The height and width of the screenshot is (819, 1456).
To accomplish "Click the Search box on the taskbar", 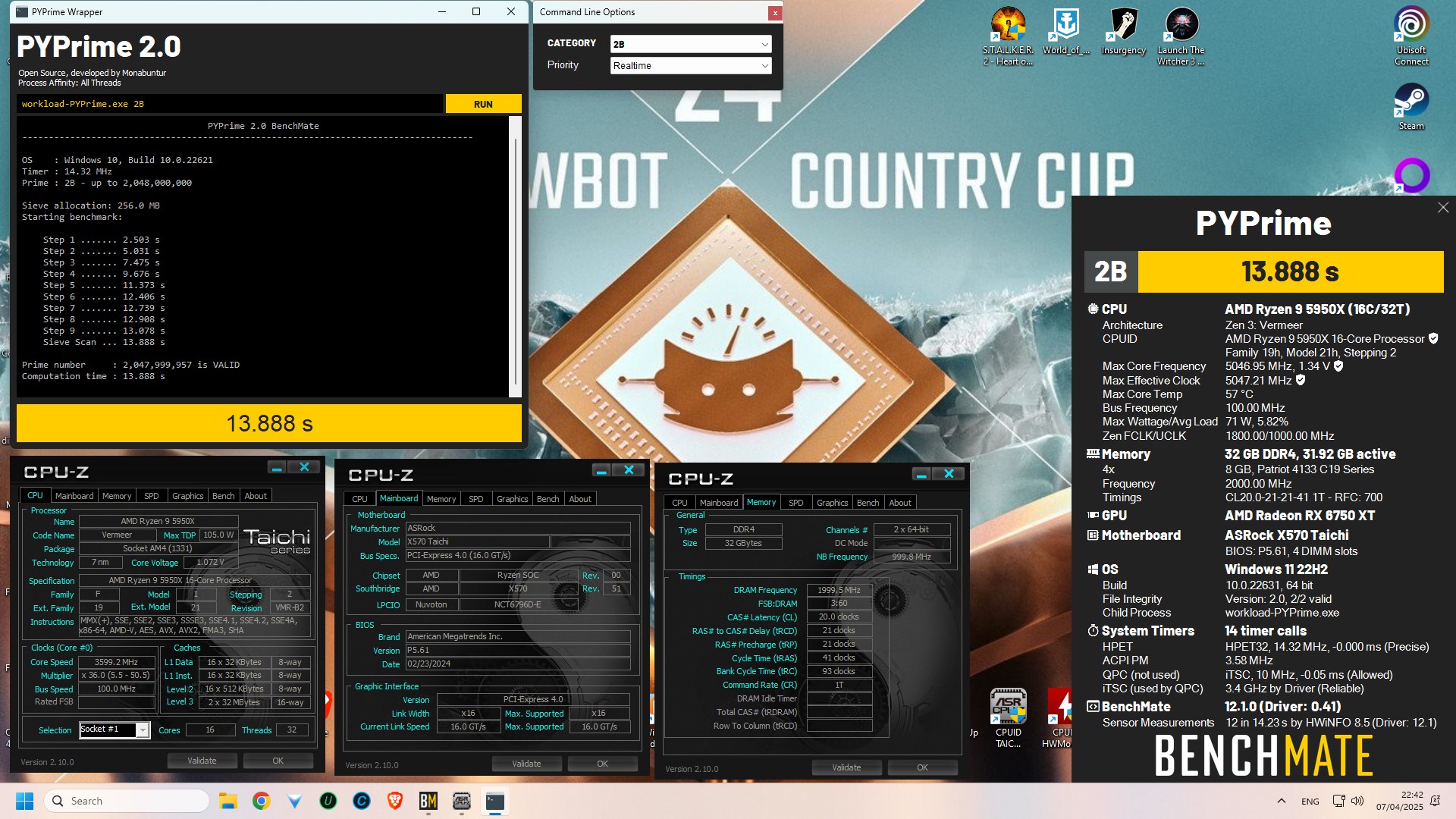I will click(127, 801).
